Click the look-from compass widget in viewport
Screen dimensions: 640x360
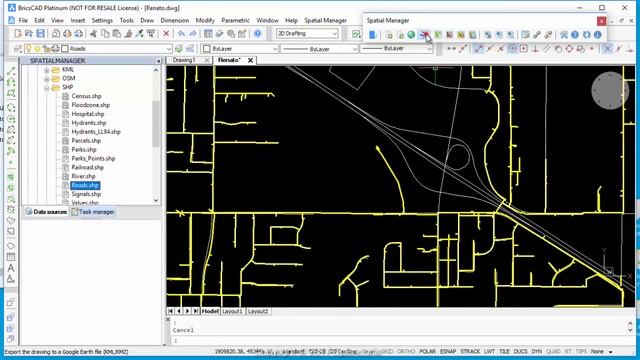coord(609,91)
